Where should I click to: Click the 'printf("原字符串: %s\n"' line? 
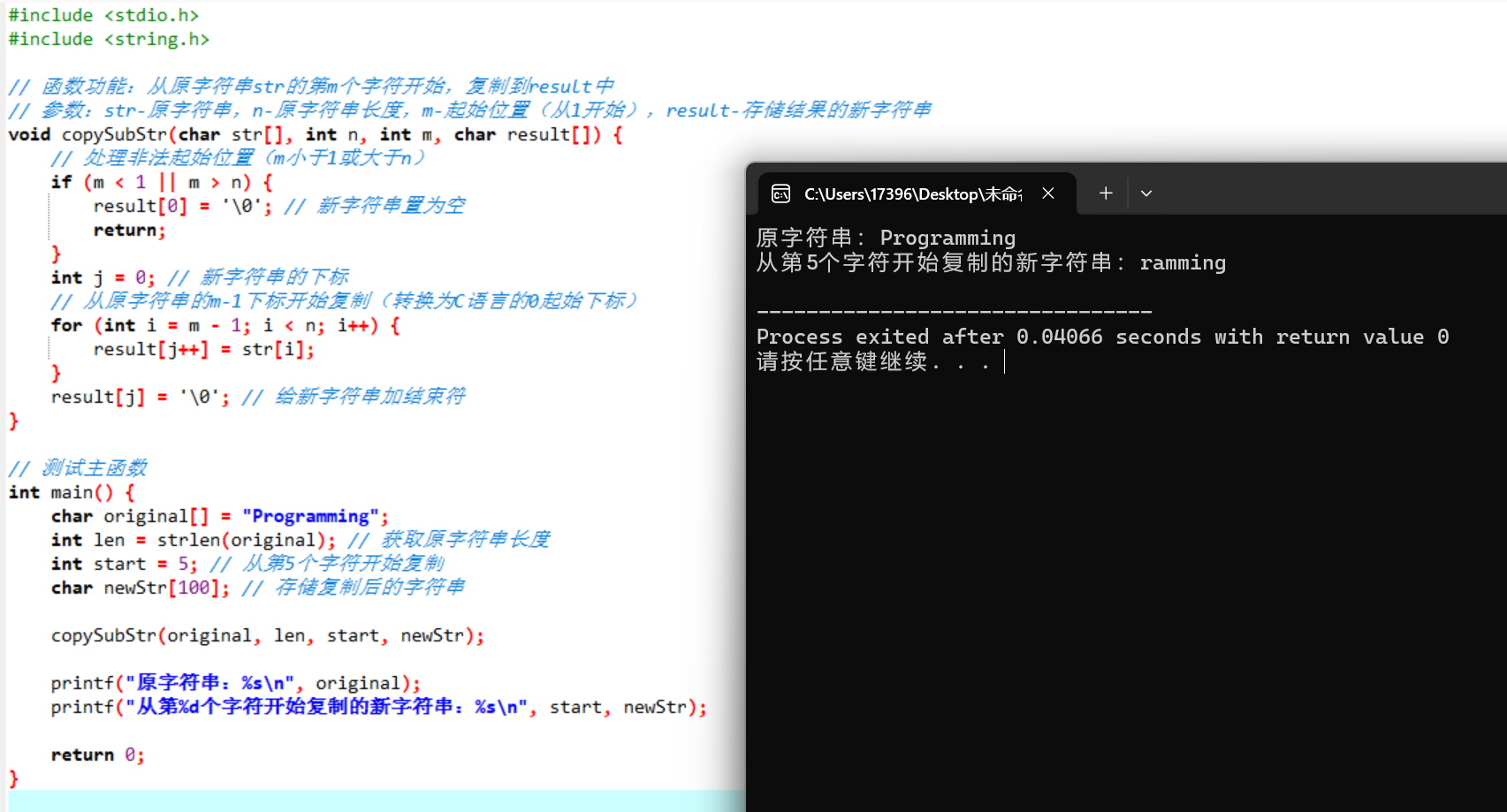tap(235, 683)
